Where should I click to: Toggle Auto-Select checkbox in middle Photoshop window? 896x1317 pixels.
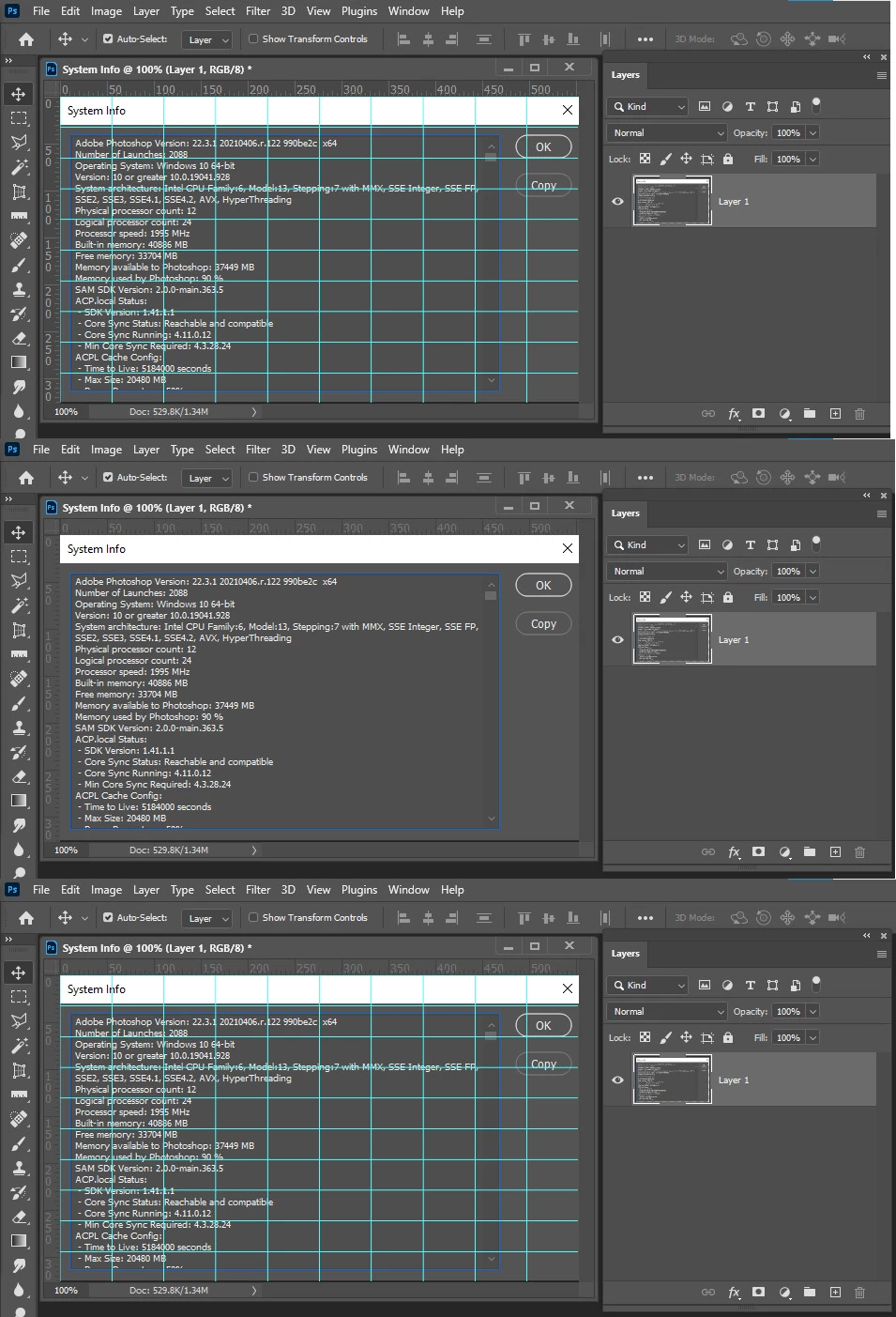108,477
